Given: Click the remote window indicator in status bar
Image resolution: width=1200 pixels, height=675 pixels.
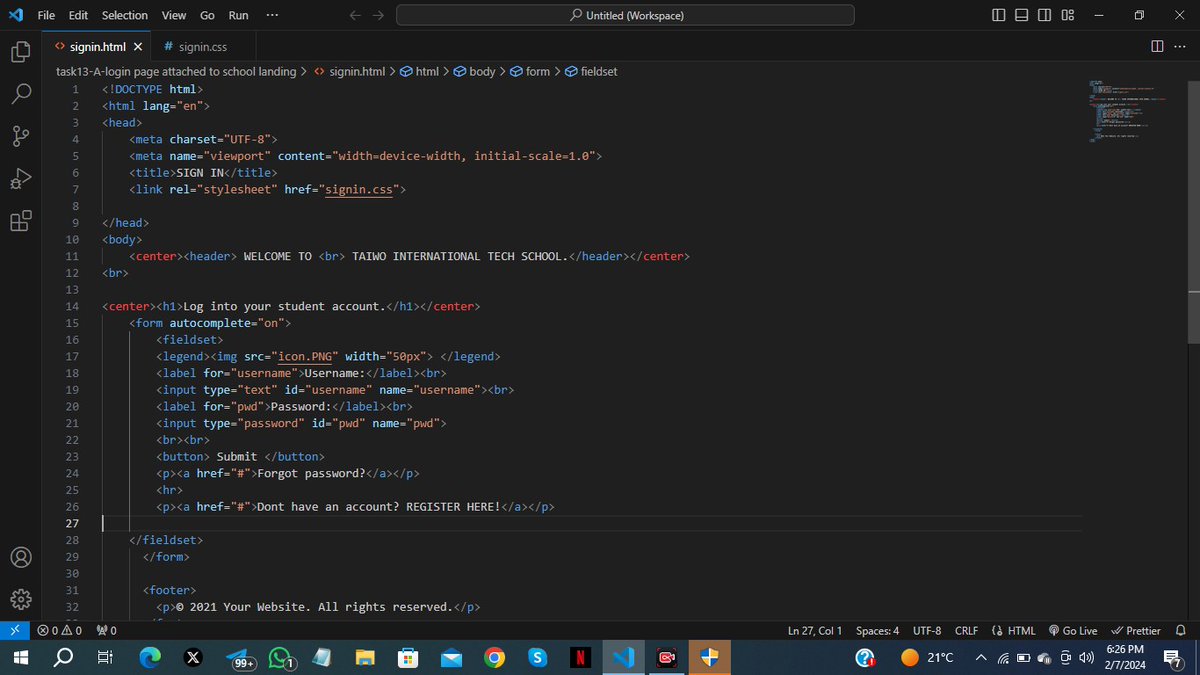Looking at the screenshot, I should pos(13,631).
